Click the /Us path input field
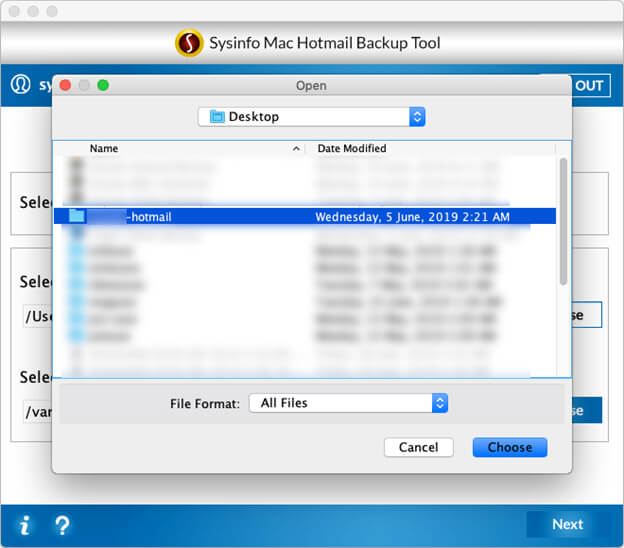Image resolution: width=624 pixels, height=548 pixels. tap(37, 316)
